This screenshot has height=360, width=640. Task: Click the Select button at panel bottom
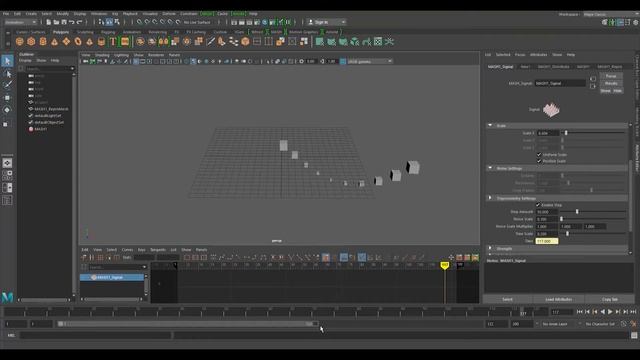pos(507,300)
